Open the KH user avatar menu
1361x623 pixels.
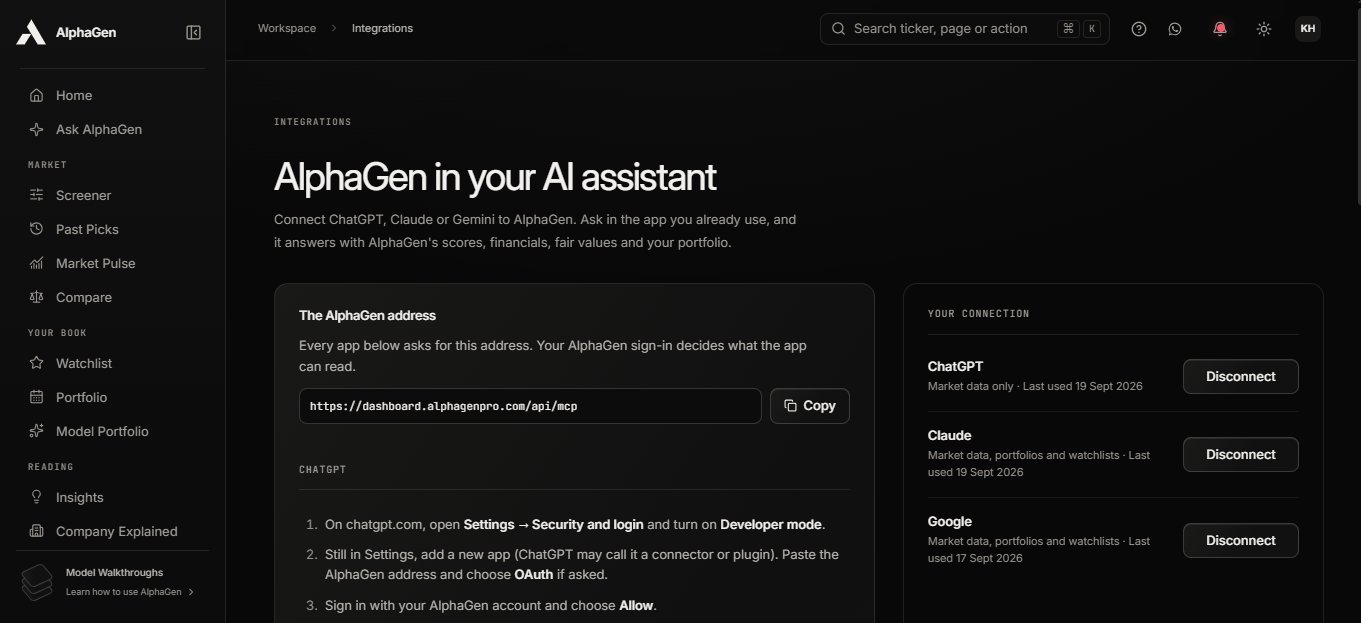click(x=1308, y=29)
